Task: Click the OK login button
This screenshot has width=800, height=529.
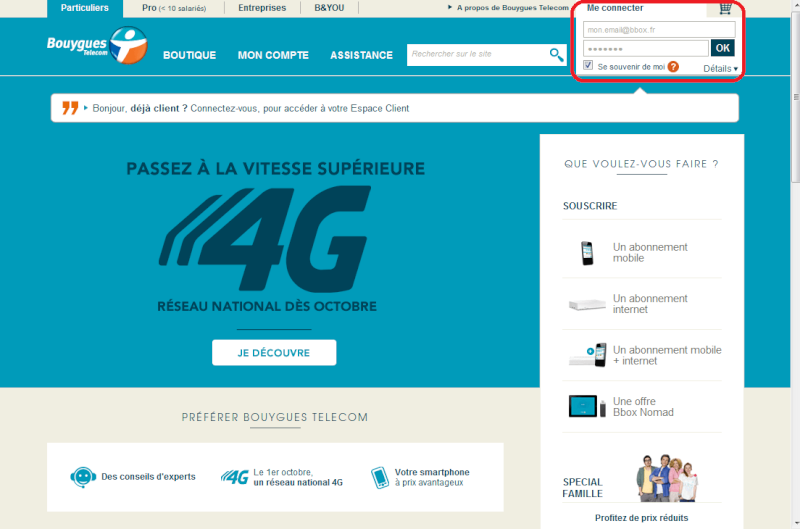Action: tap(722, 48)
